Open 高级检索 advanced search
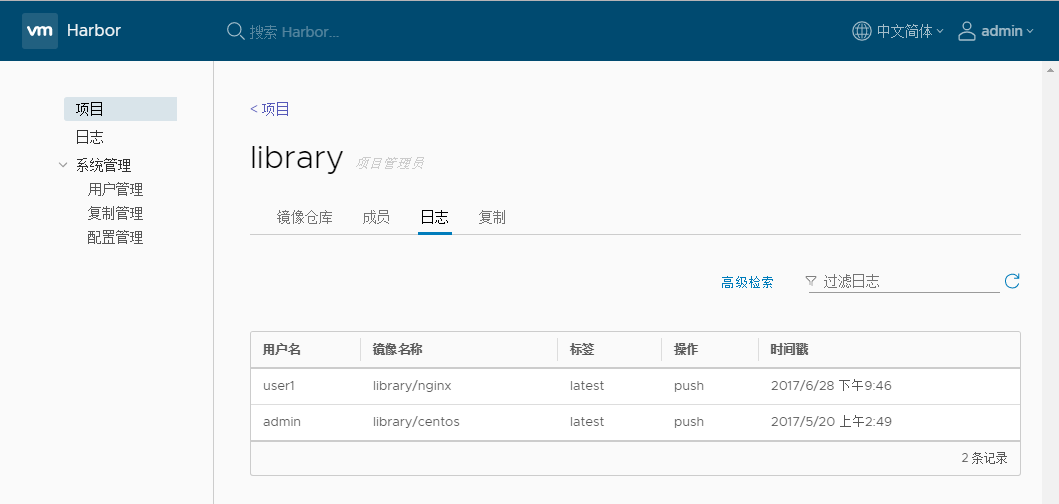 point(747,282)
